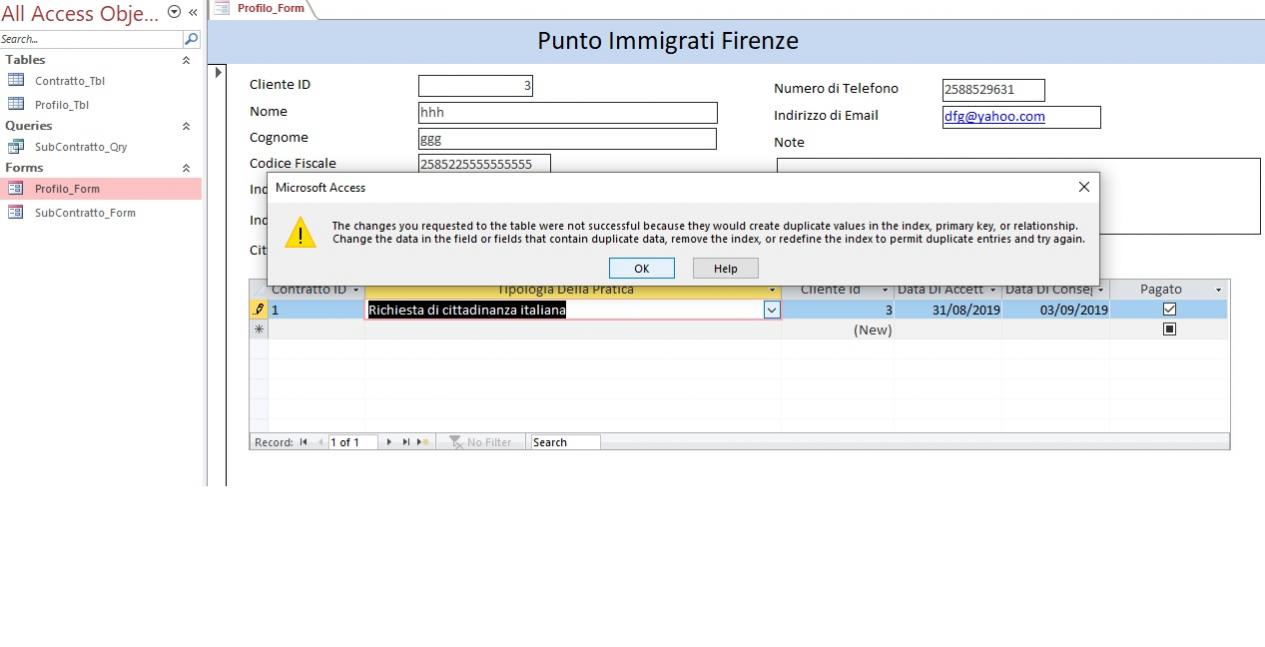
Task: Click the subform select-all corner box
Action: pos(258,290)
